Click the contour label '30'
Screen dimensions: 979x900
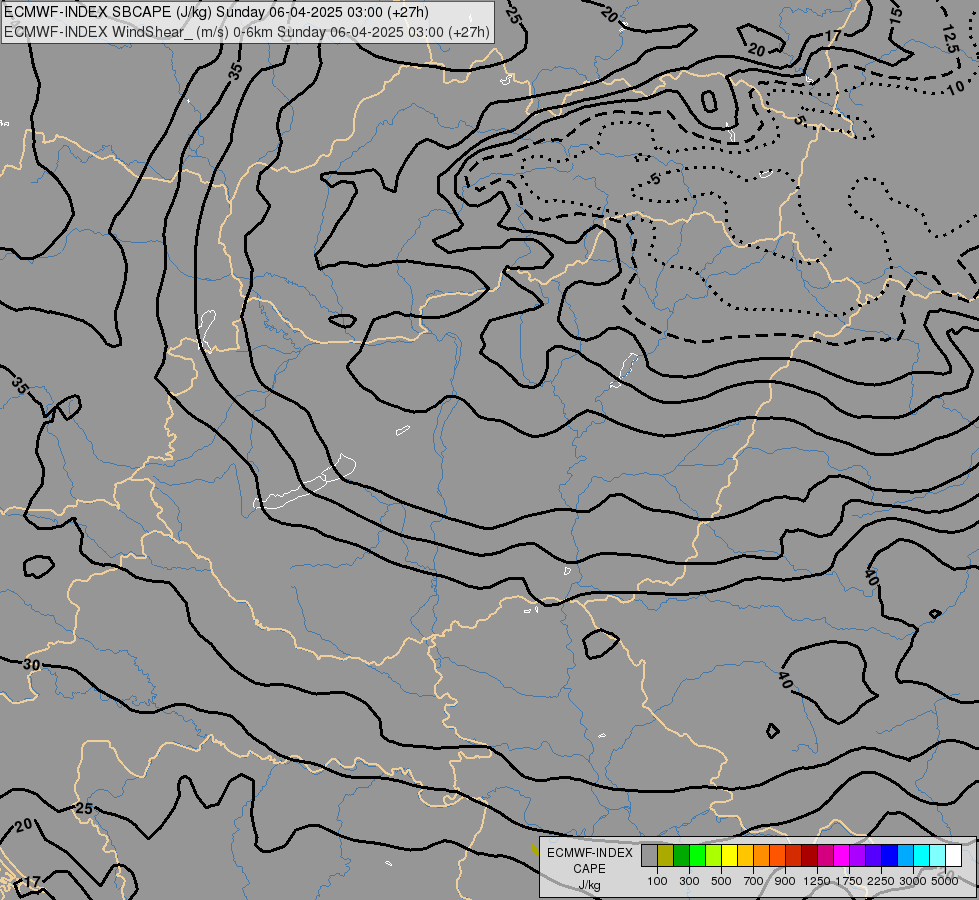click(31, 665)
